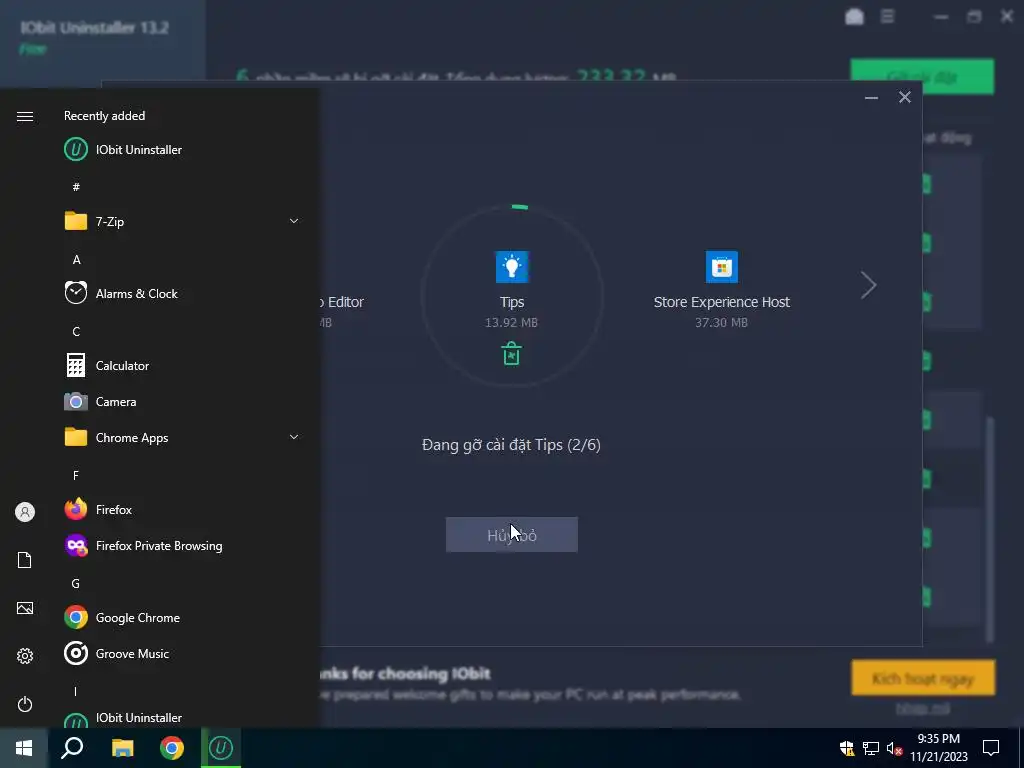Expand the 7-Zip folder chevron
This screenshot has height=768, width=1024.
[x=294, y=221]
